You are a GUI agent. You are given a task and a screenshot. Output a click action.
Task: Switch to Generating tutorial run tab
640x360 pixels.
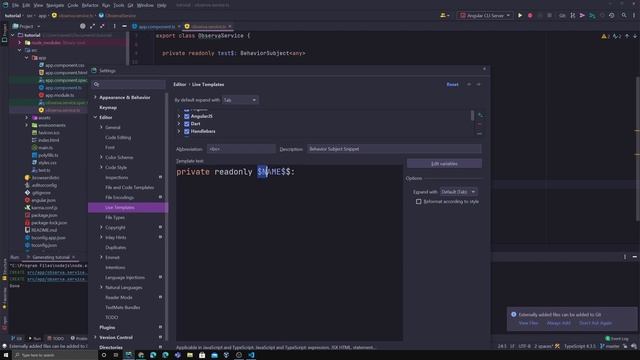(x=51, y=258)
